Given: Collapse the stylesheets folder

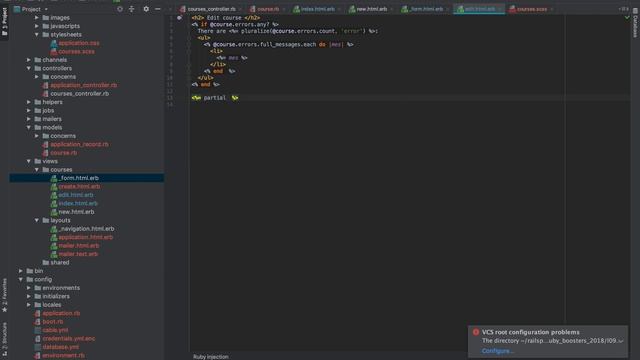Looking at the screenshot, I should pyautogui.click(x=37, y=35).
